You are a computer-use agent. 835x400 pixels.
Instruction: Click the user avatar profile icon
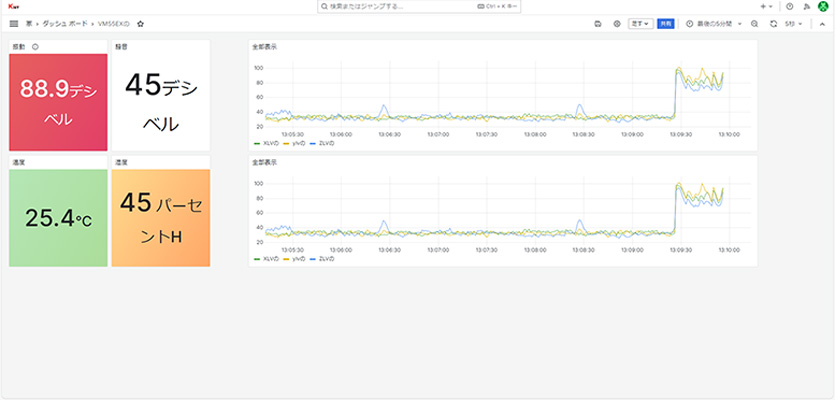click(823, 6)
